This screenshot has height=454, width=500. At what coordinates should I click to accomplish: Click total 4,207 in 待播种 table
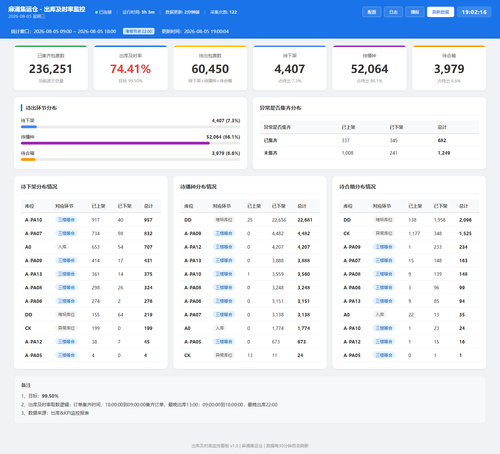coord(304,247)
